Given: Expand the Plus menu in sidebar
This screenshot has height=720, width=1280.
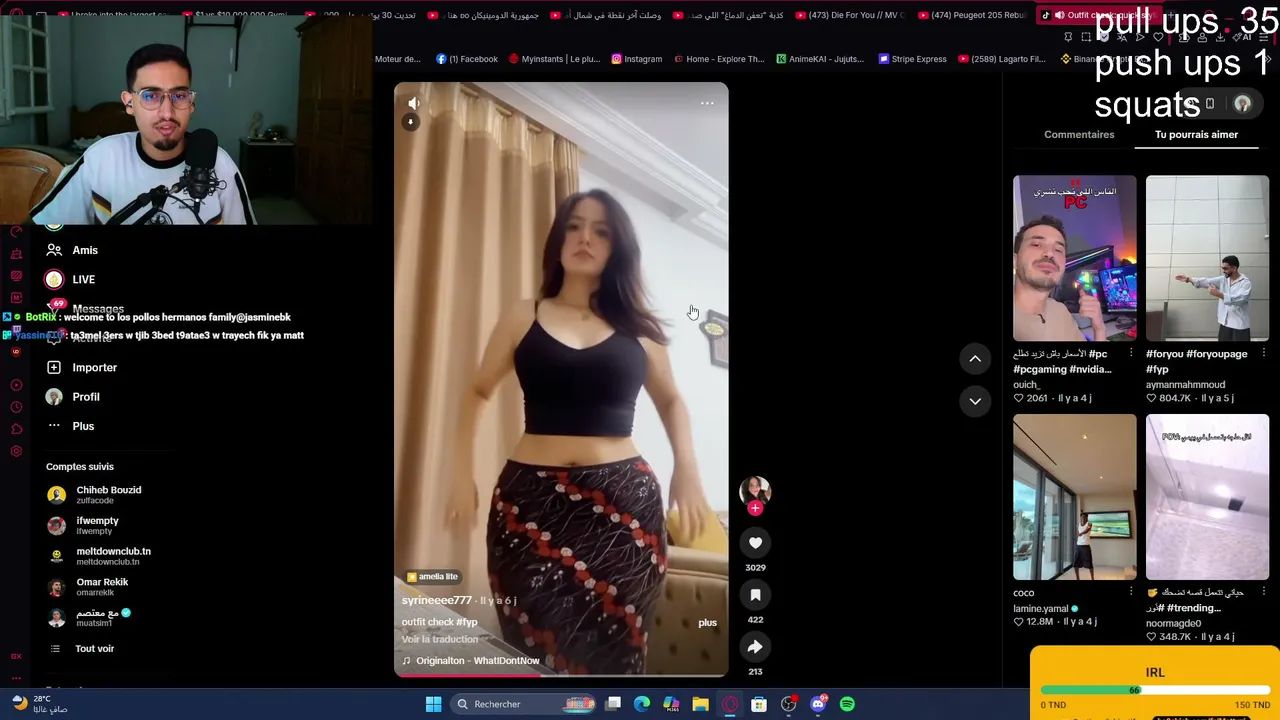Looking at the screenshot, I should tap(70, 426).
